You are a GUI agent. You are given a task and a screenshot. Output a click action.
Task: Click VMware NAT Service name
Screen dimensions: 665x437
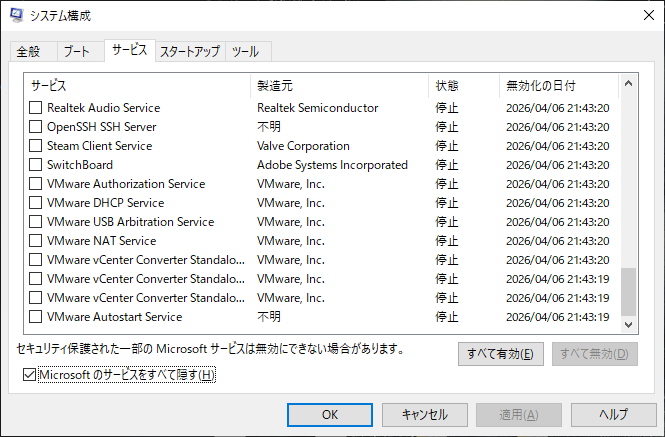click(102, 241)
